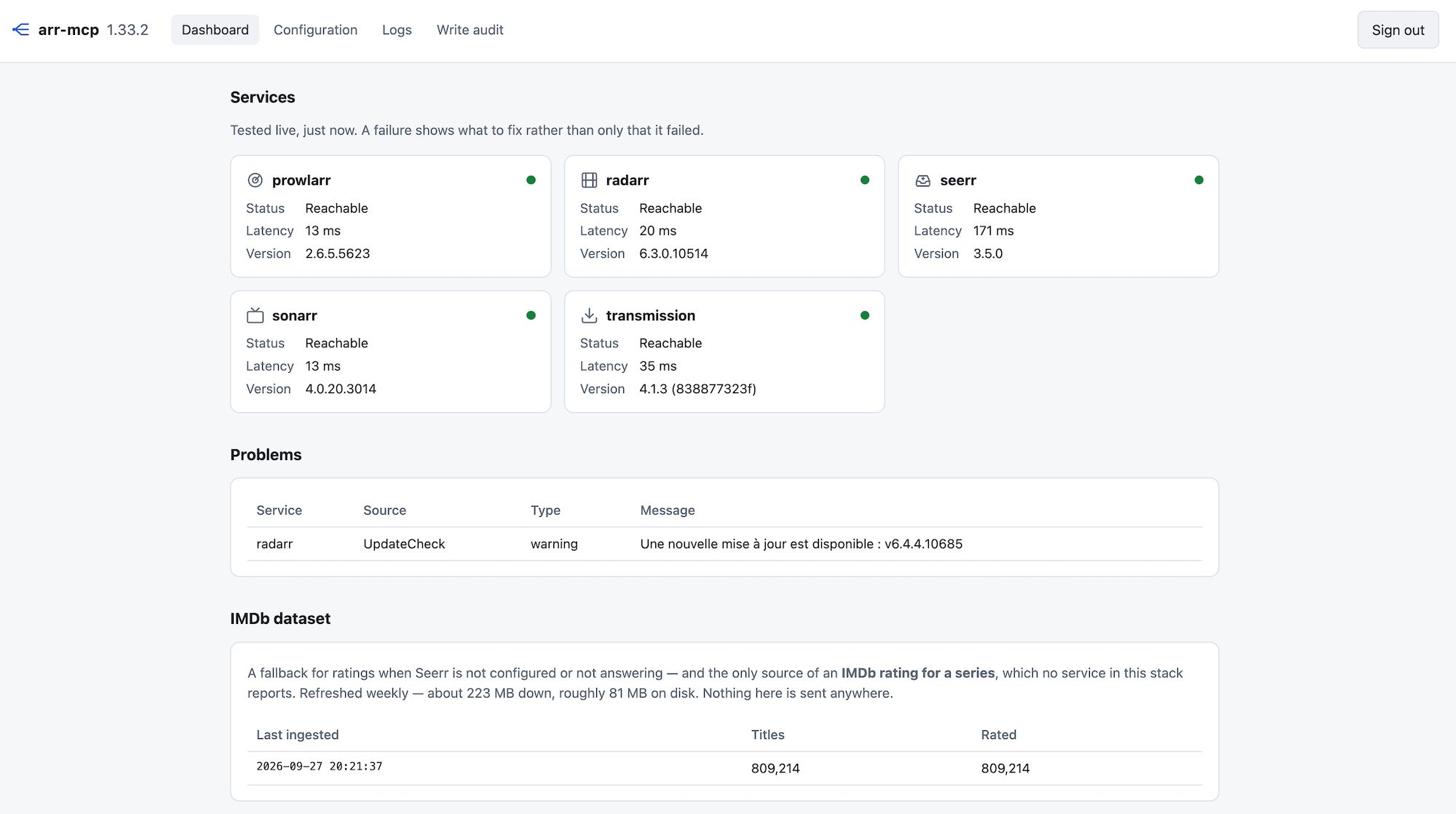1456x814 pixels.
Task: Click the radarr film grid icon
Action: 589,181
